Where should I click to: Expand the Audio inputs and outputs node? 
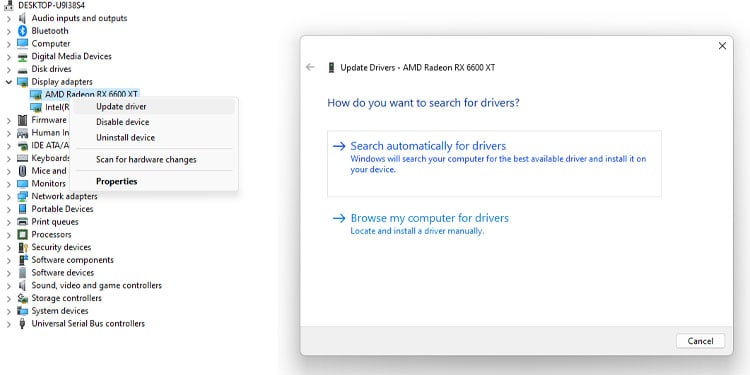click(9, 18)
